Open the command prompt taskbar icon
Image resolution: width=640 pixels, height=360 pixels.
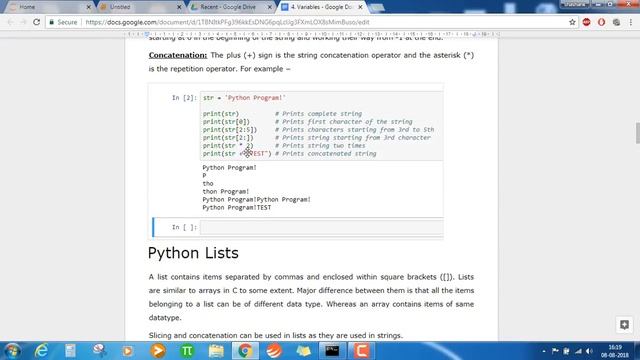(332, 351)
